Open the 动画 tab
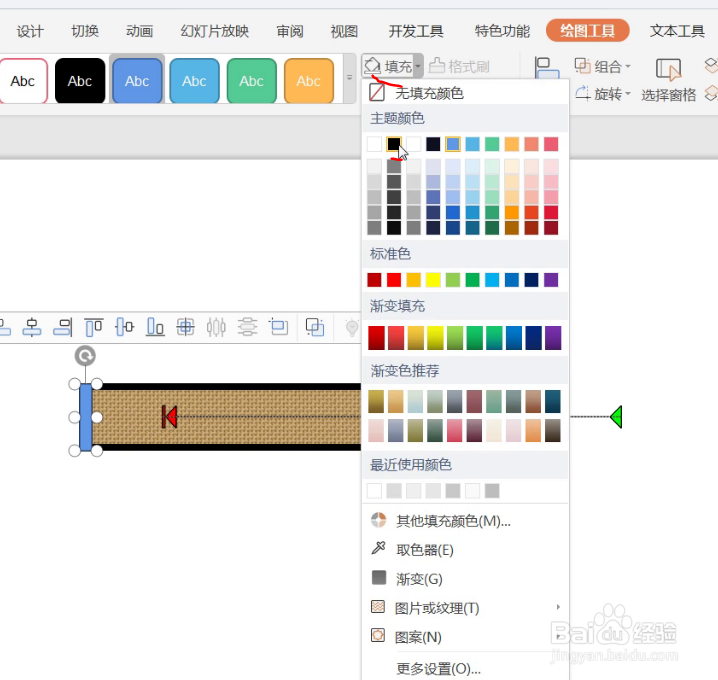The image size is (718, 680). coord(139,31)
